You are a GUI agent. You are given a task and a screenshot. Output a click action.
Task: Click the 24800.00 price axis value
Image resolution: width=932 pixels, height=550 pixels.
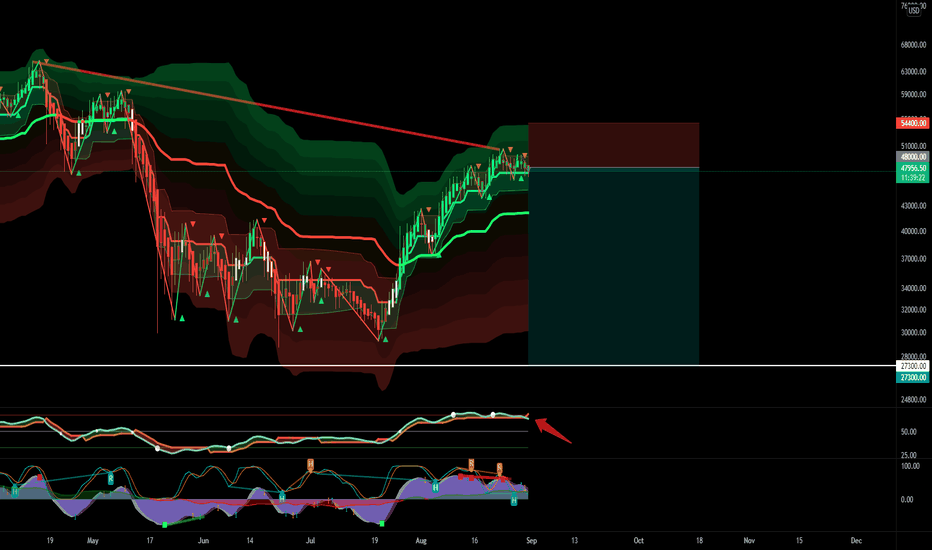(x=913, y=400)
